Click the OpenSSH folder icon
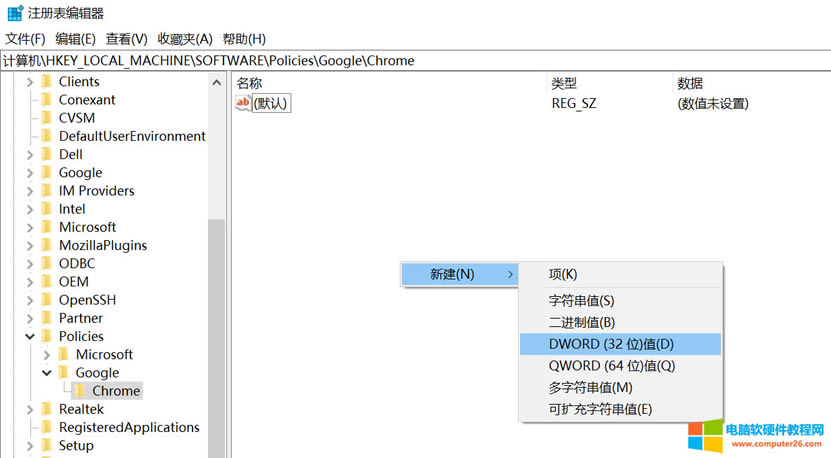Viewport: 831px width, 458px height. click(x=46, y=300)
